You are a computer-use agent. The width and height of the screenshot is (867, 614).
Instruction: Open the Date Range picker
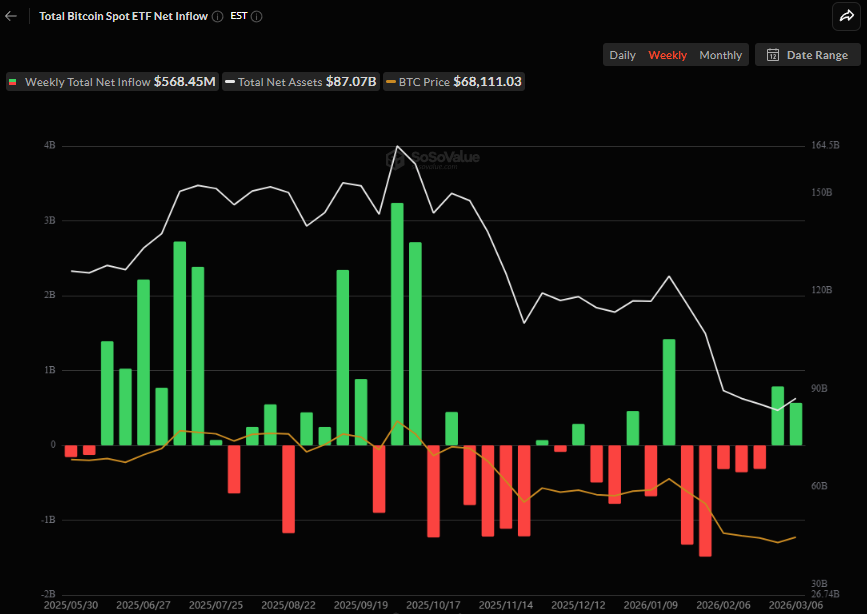click(x=808, y=55)
